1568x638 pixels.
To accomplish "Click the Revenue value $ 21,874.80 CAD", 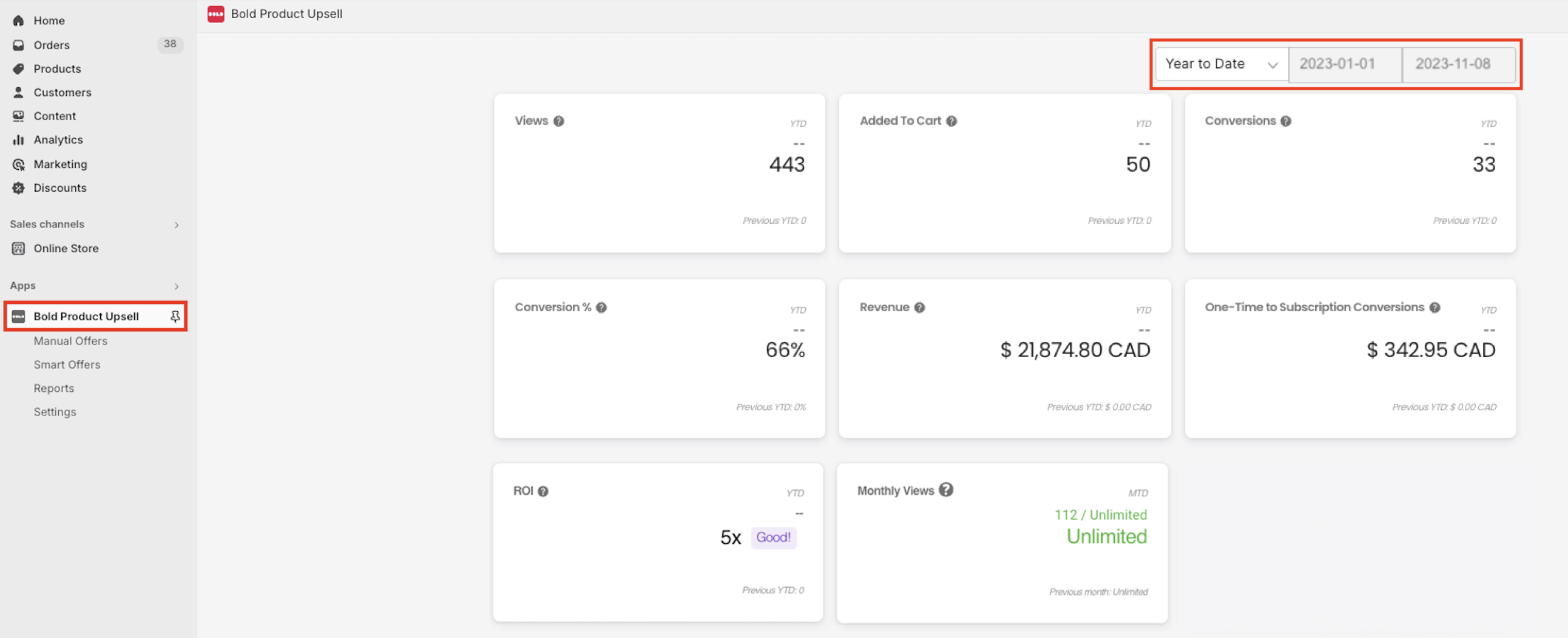I will pyautogui.click(x=1075, y=351).
